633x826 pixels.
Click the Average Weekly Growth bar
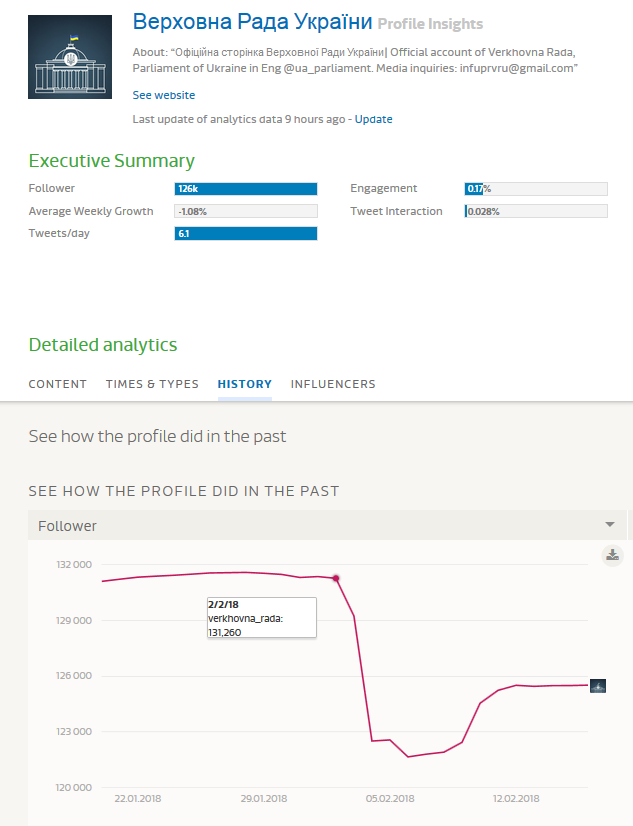click(246, 211)
